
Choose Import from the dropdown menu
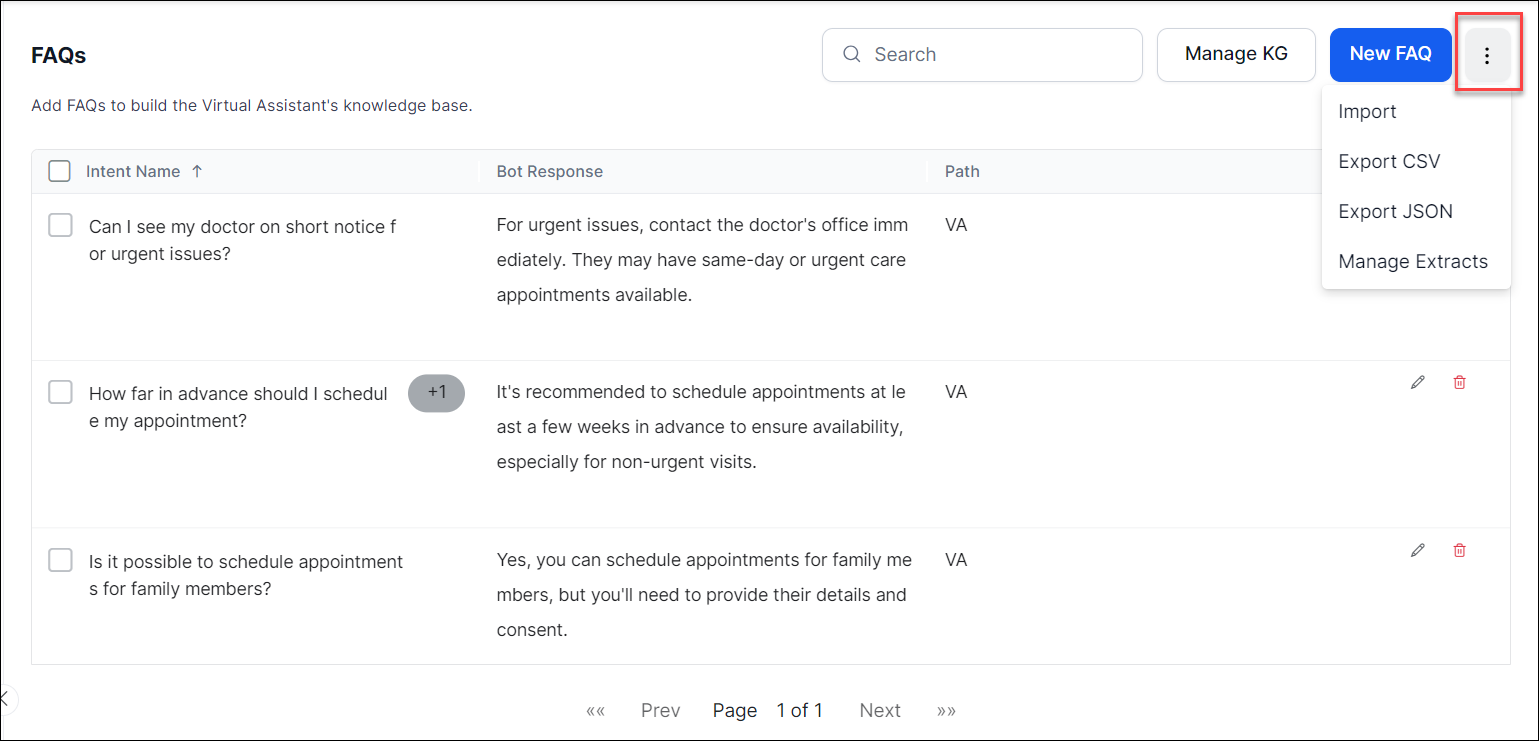[1367, 111]
